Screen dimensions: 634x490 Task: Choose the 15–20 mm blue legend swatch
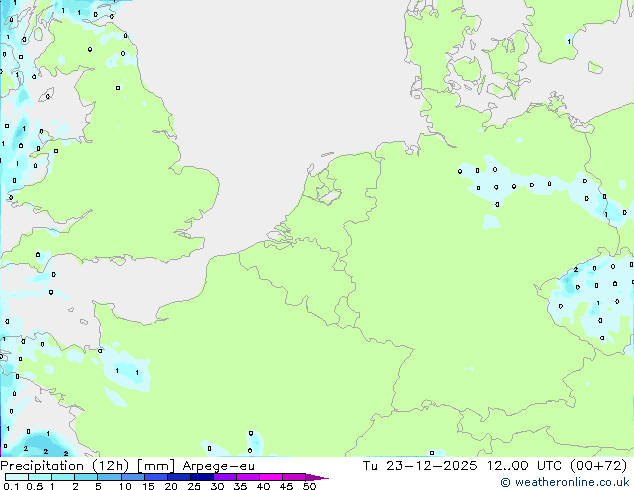155,477
